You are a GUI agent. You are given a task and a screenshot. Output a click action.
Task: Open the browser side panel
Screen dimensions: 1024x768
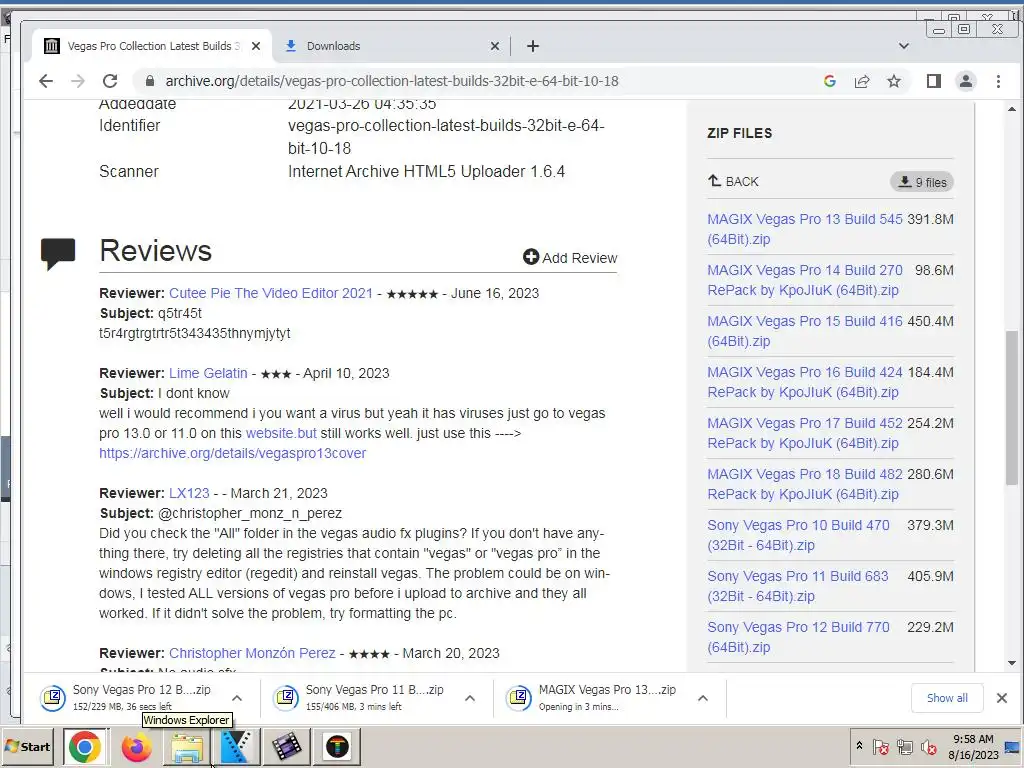point(934,81)
